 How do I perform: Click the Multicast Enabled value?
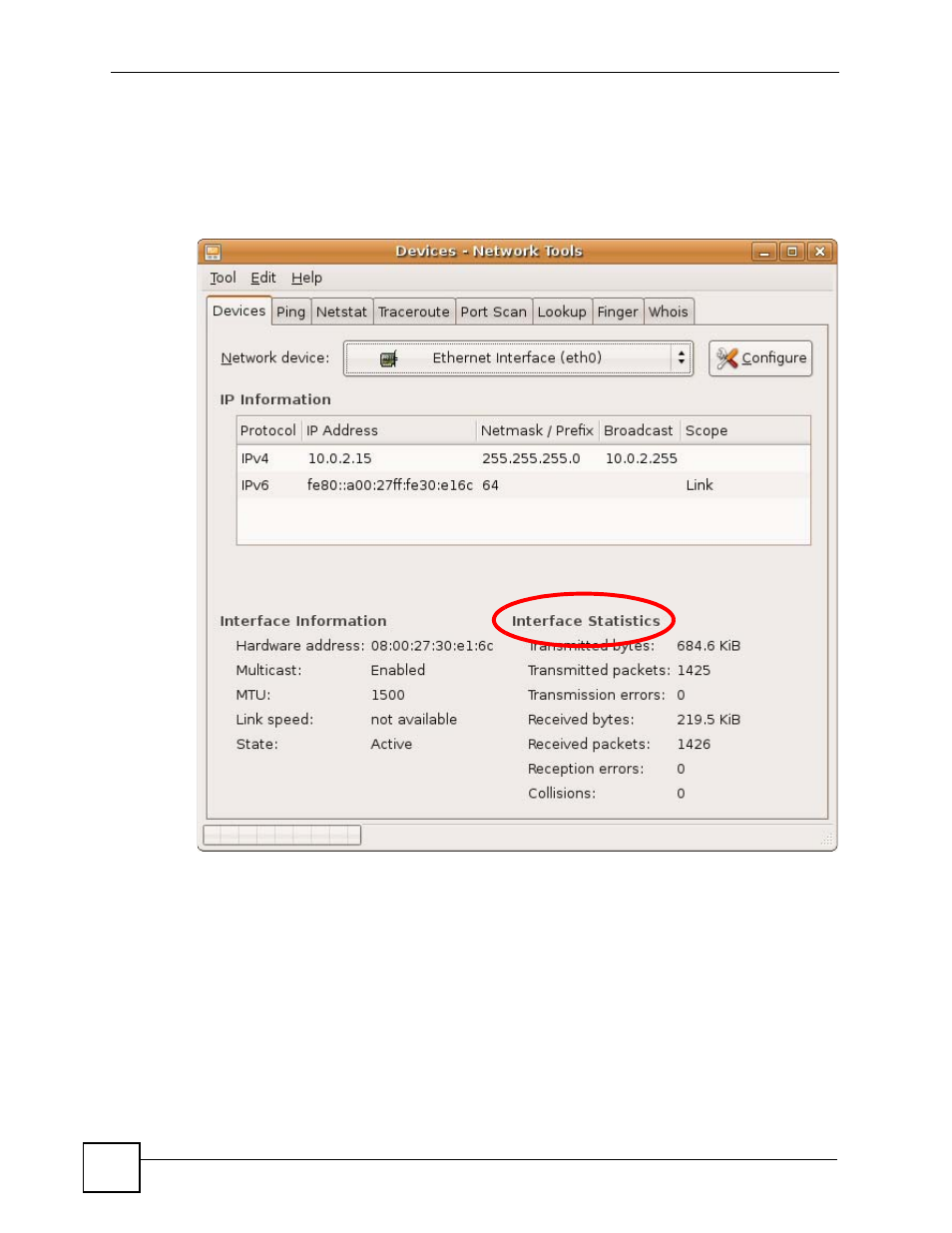(398, 670)
